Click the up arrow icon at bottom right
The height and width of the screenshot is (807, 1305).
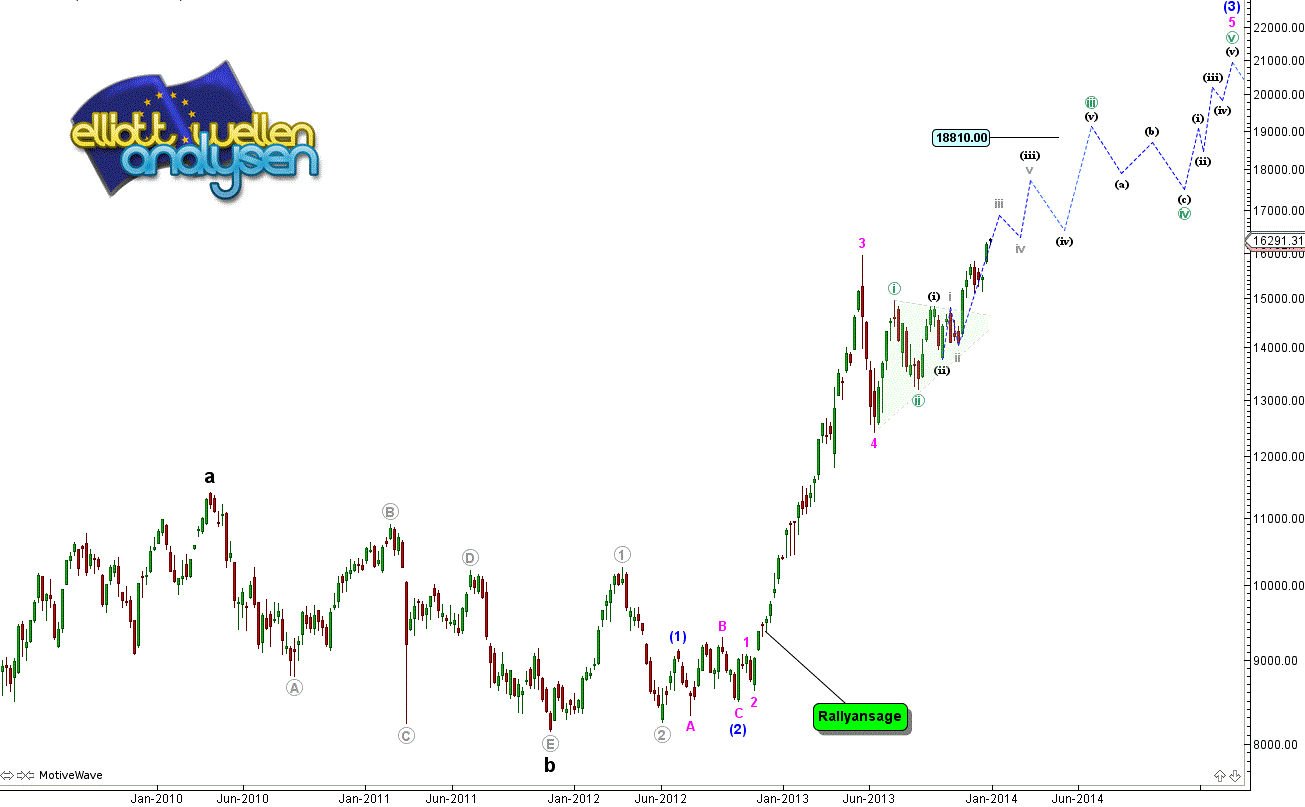1220,775
